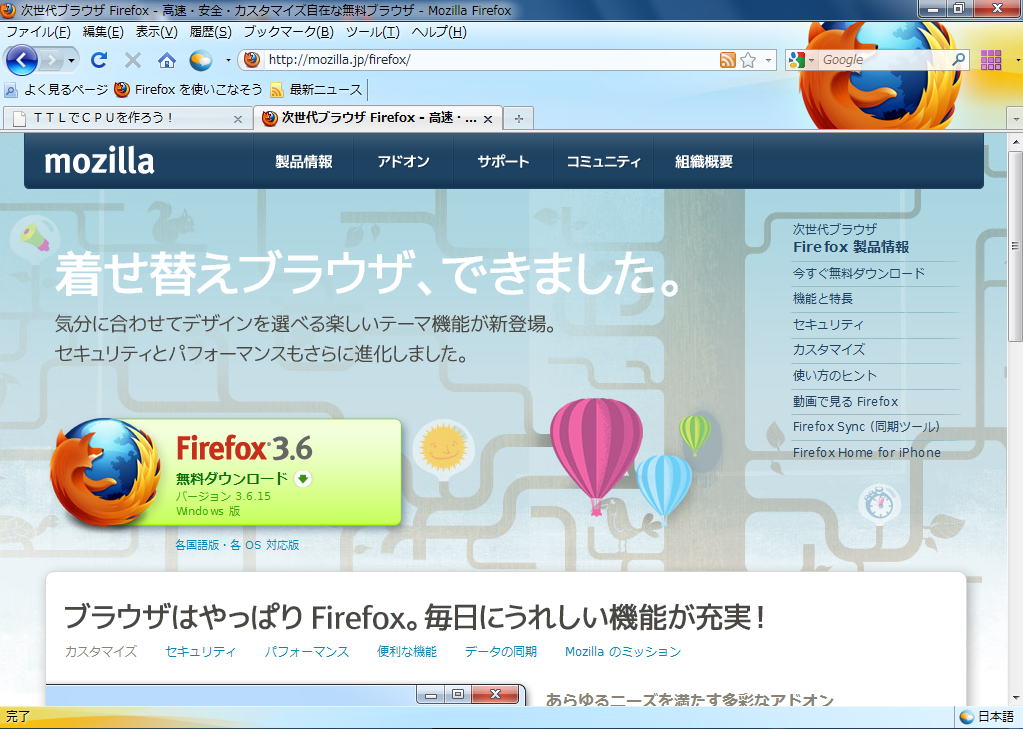Click 組織概要 in the mozilla navigation bar
1023x729 pixels.
point(704,162)
